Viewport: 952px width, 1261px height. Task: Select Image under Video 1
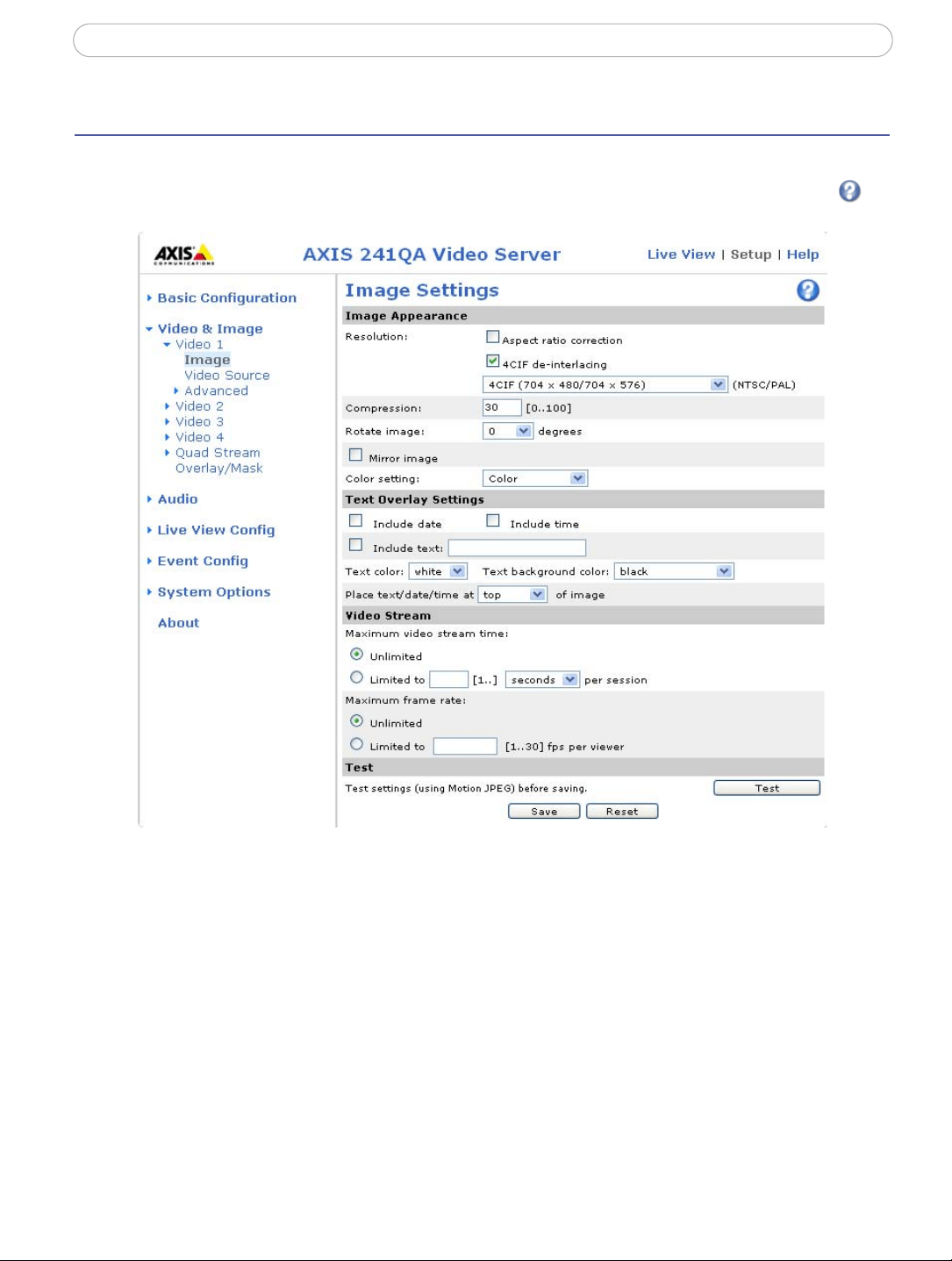point(207,360)
